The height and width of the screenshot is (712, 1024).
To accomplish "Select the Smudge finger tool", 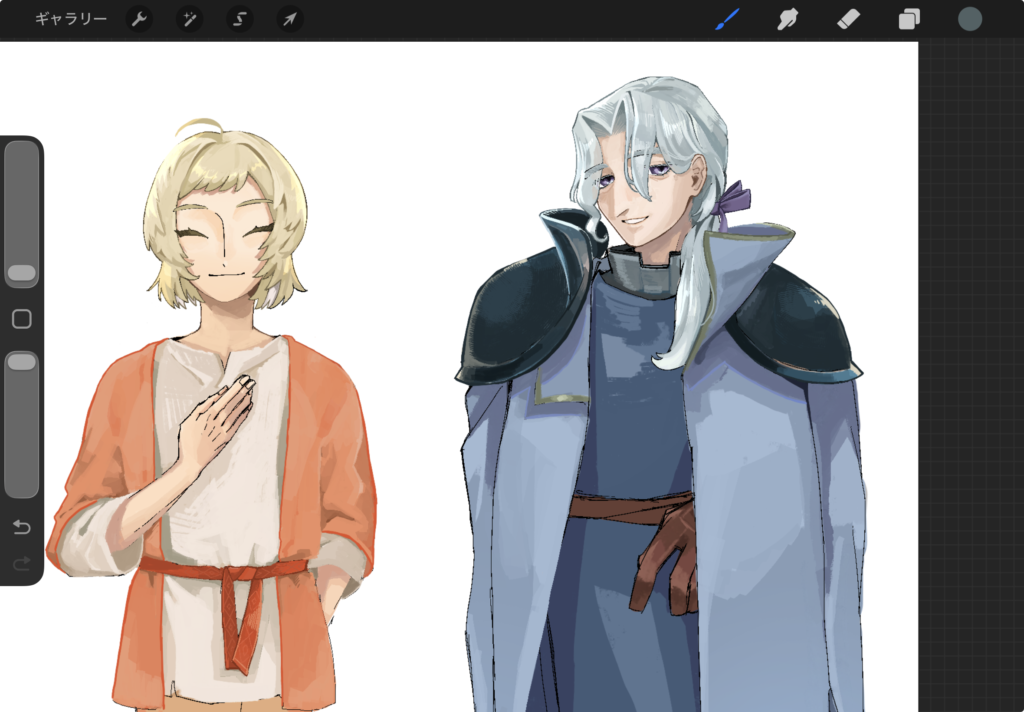I will (x=788, y=19).
